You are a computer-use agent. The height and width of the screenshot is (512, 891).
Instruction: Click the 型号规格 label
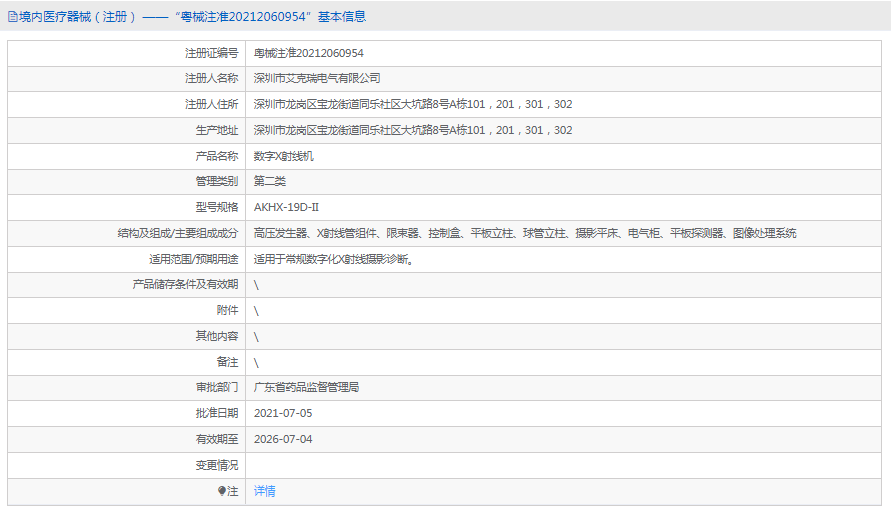pos(217,207)
